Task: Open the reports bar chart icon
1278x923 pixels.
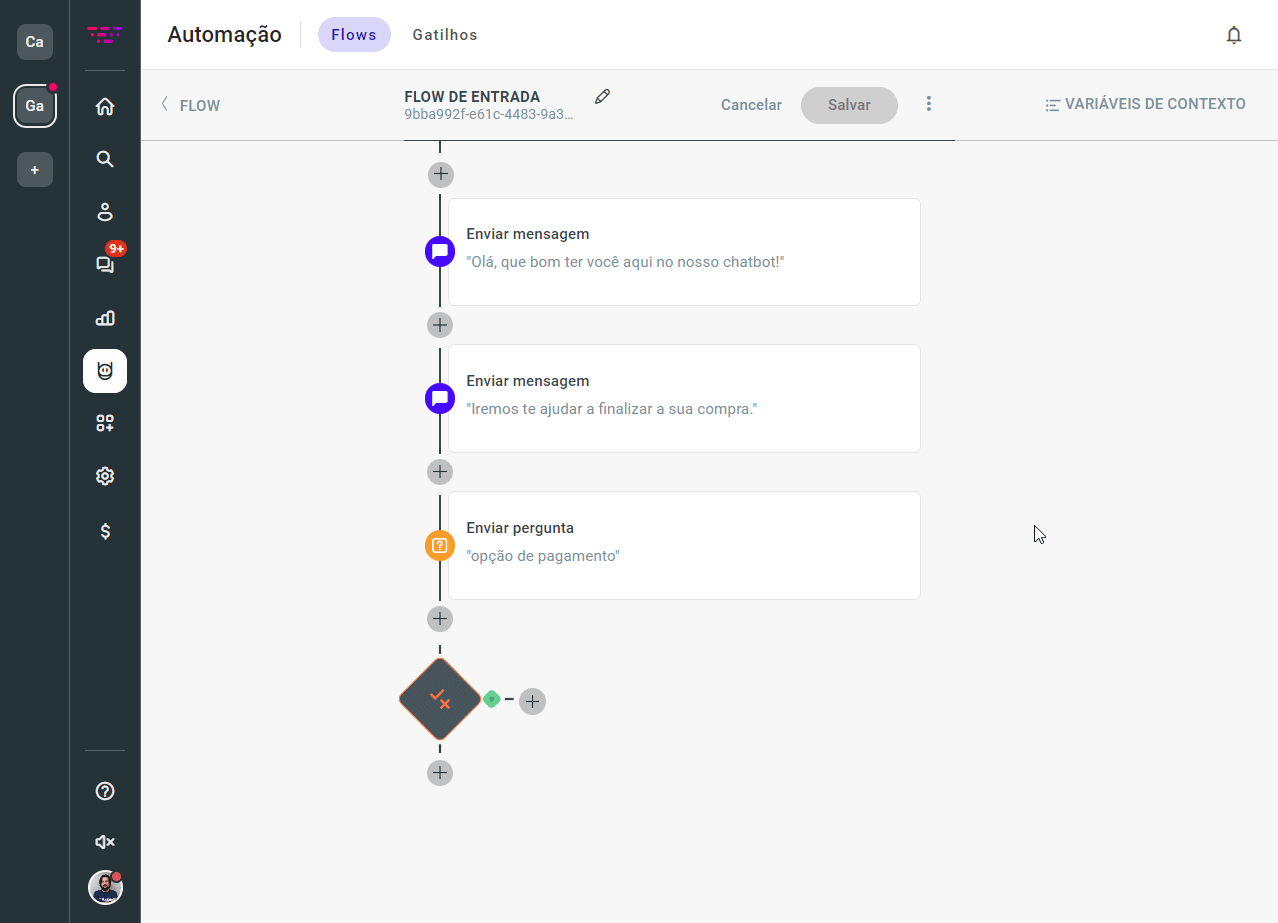Action: click(105, 318)
